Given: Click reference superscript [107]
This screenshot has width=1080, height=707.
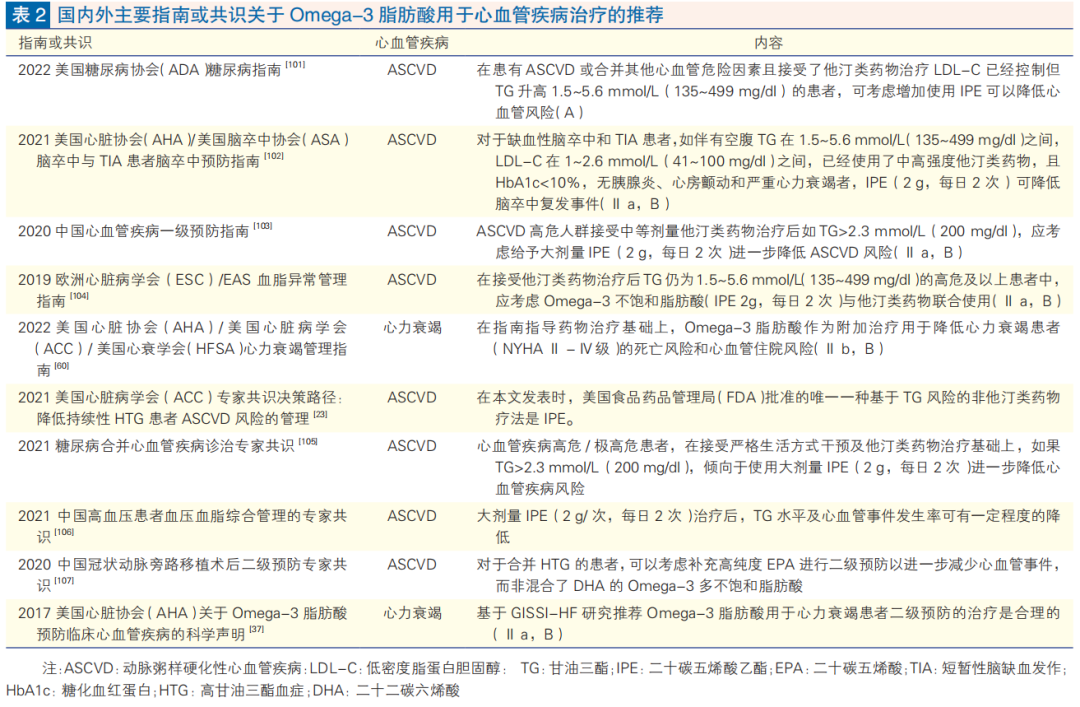Looking at the screenshot, I should 64,581.
